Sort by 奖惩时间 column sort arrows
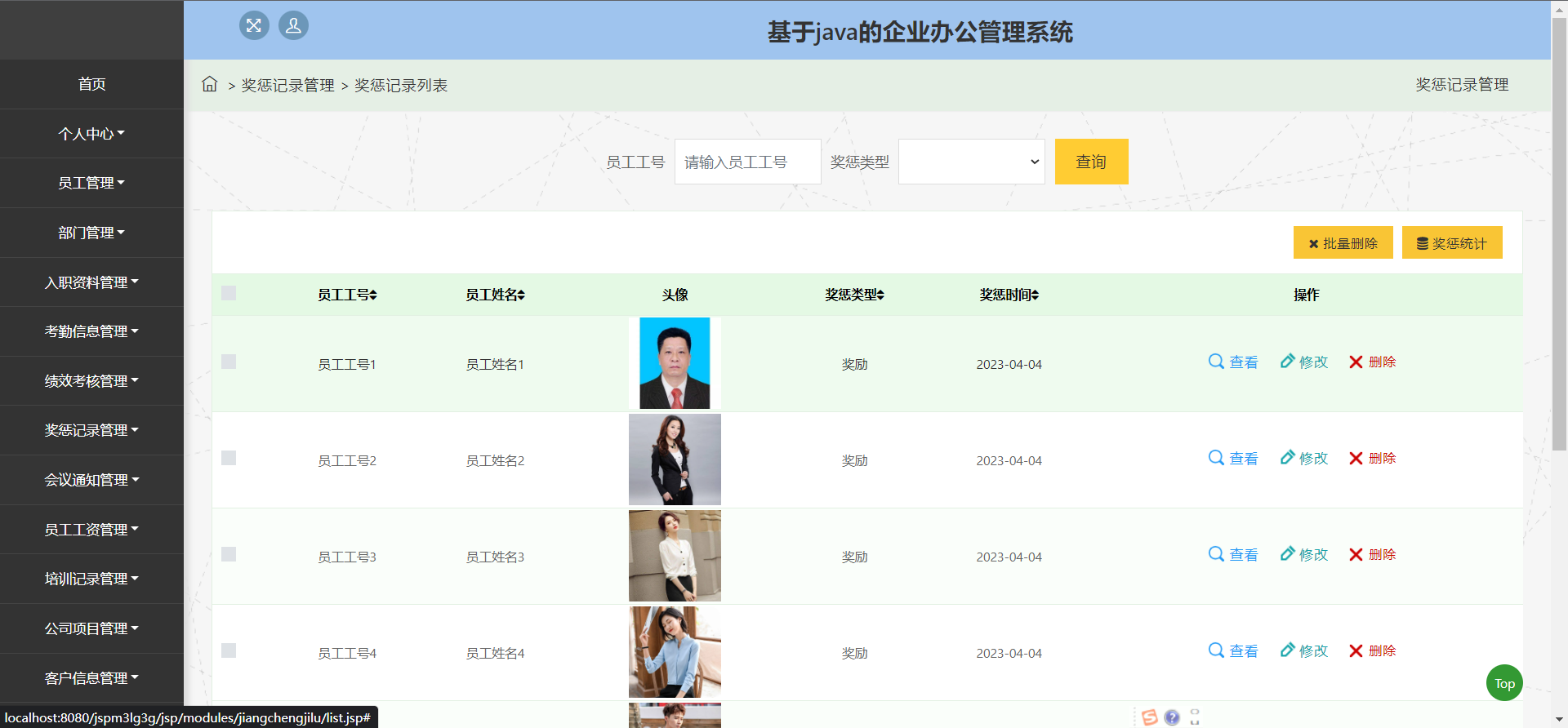The height and width of the screenshot is (728, 1568). pos(1035,295)
